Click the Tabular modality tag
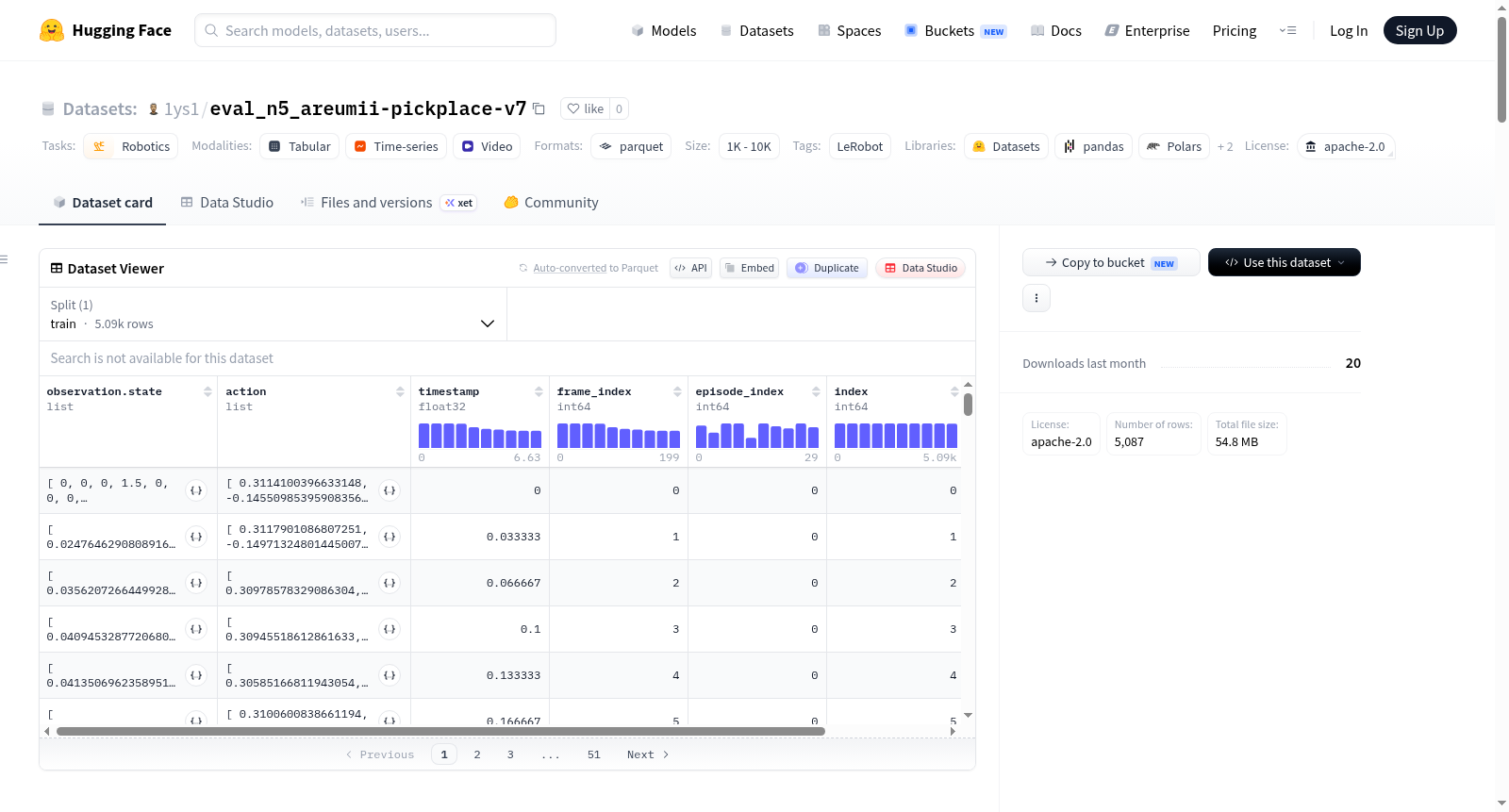The height and width of the screenshot is (812, 1509). click(x=300, y=146)
